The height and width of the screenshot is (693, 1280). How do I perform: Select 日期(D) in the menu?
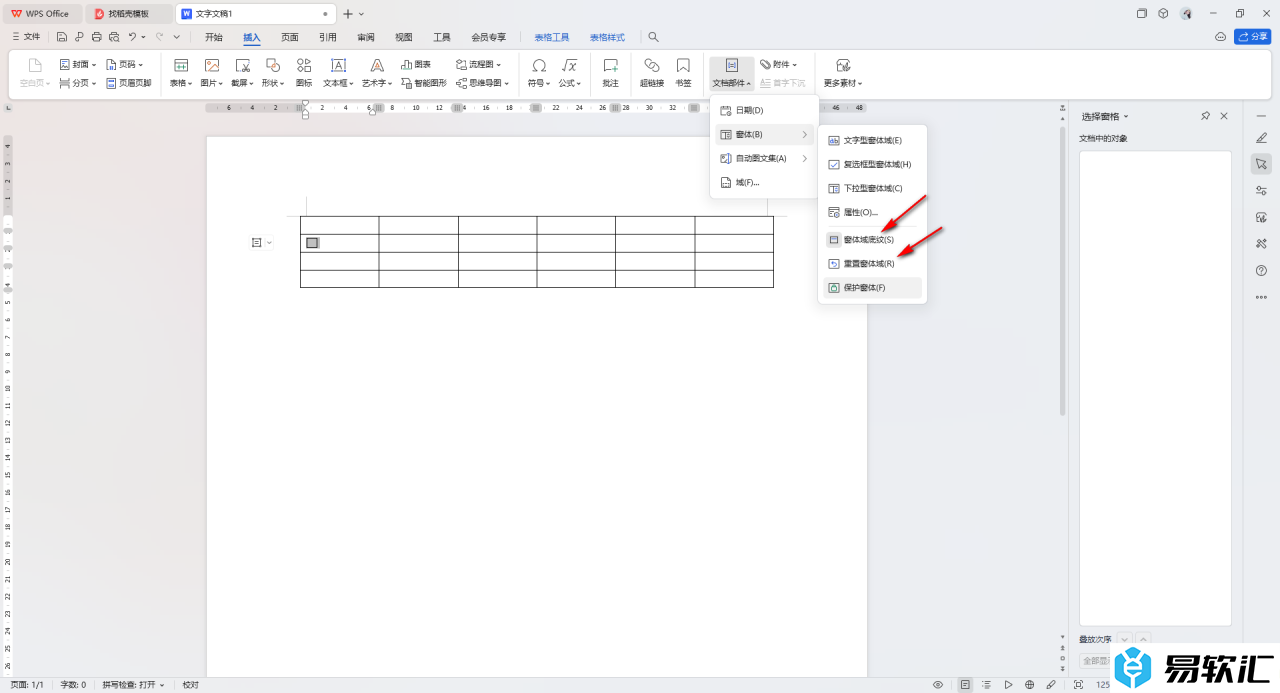click(764, 110)
